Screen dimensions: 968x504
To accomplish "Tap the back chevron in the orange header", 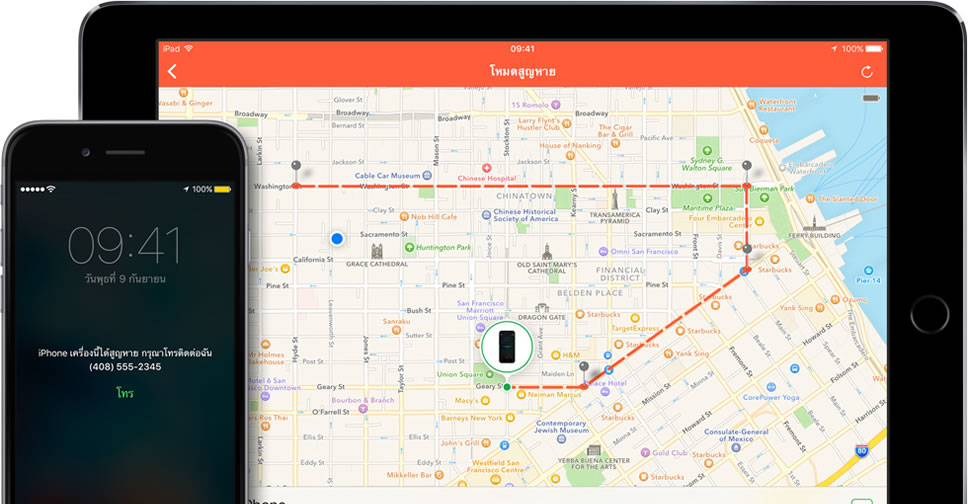I will click(x=172, y=72).
